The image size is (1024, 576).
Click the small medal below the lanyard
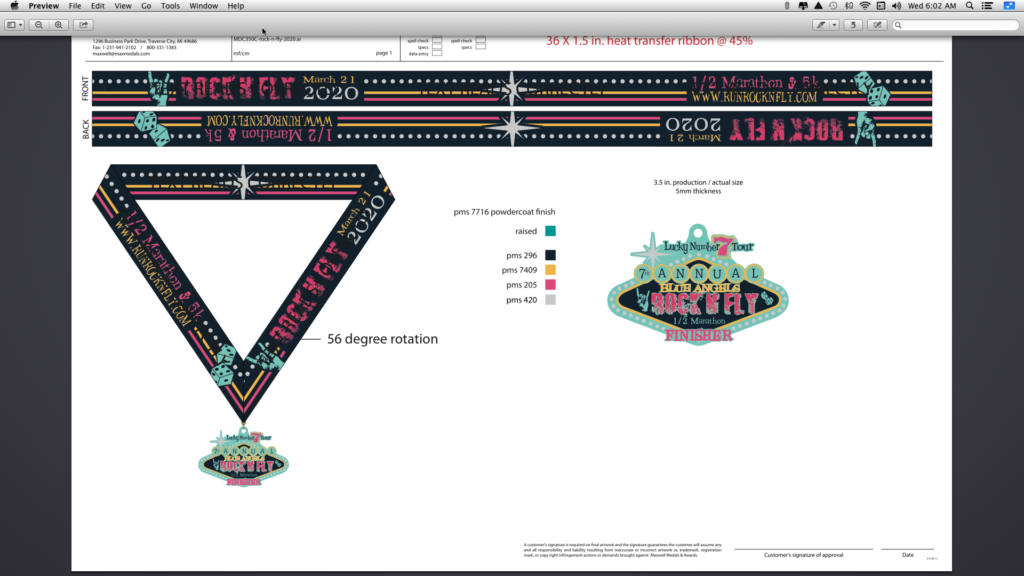point(244,456)
